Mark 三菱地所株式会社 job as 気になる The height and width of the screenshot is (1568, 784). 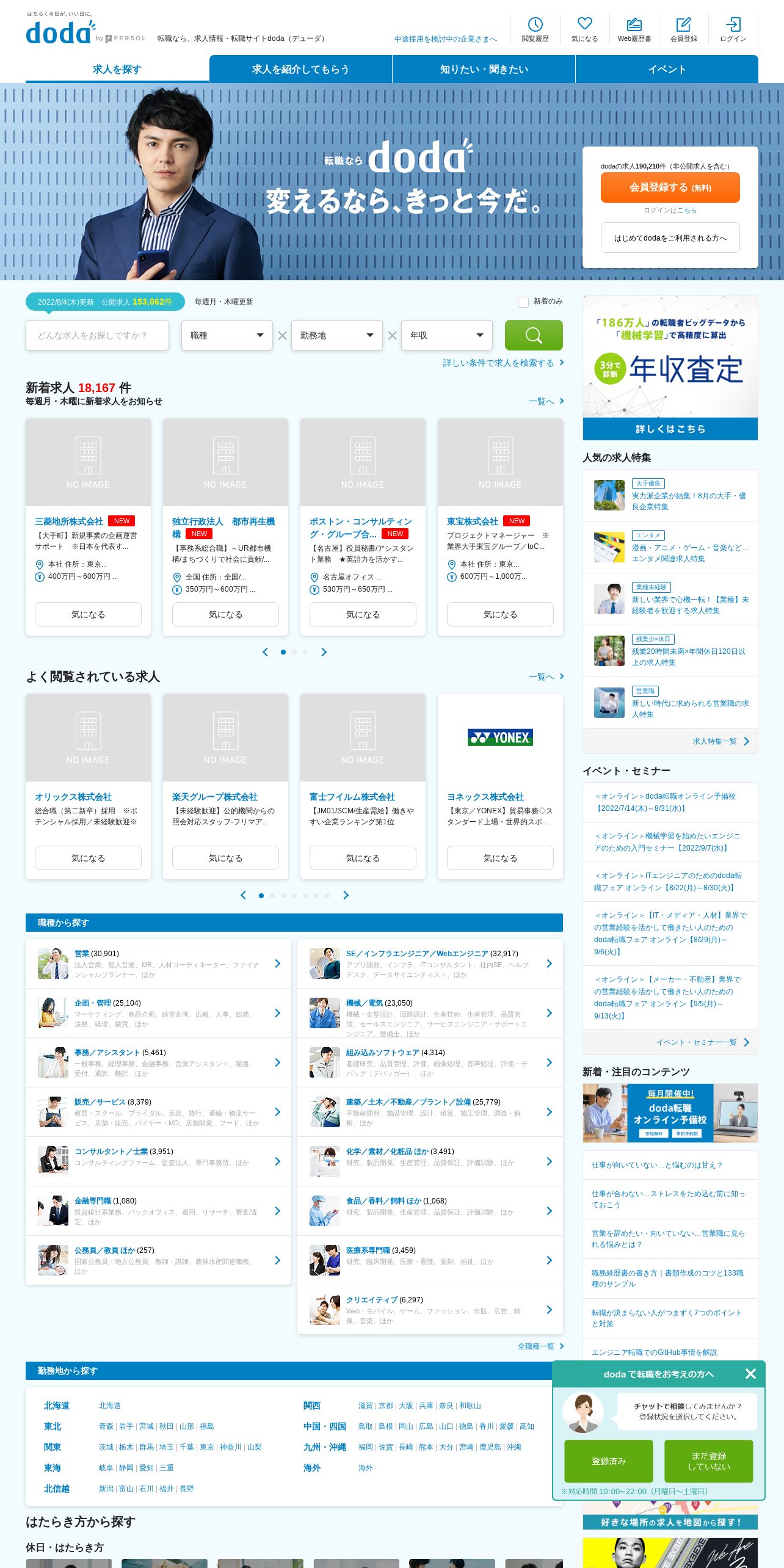(88, 614)
